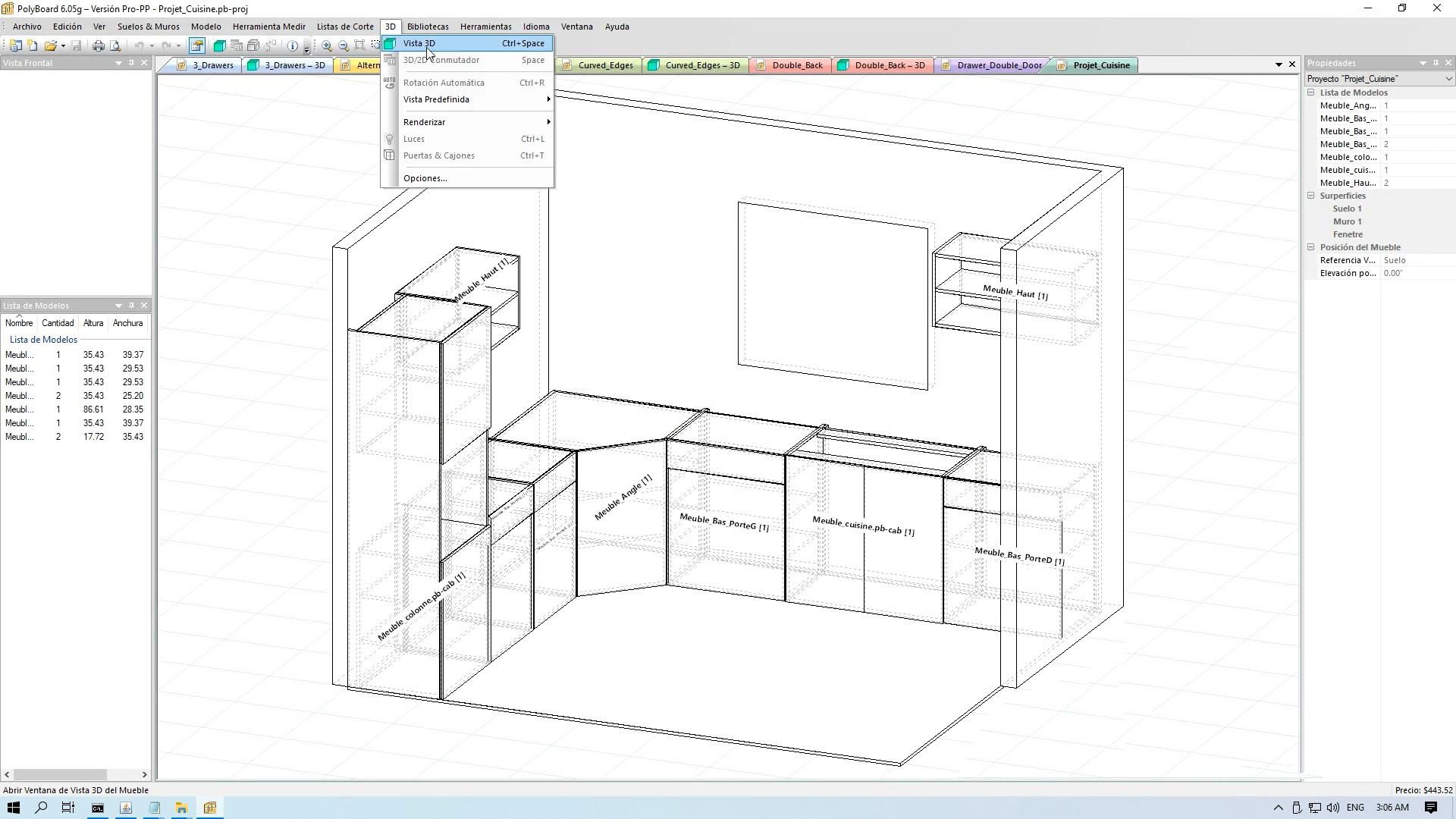Click the Information toolbar icon

tap(293, 45)
